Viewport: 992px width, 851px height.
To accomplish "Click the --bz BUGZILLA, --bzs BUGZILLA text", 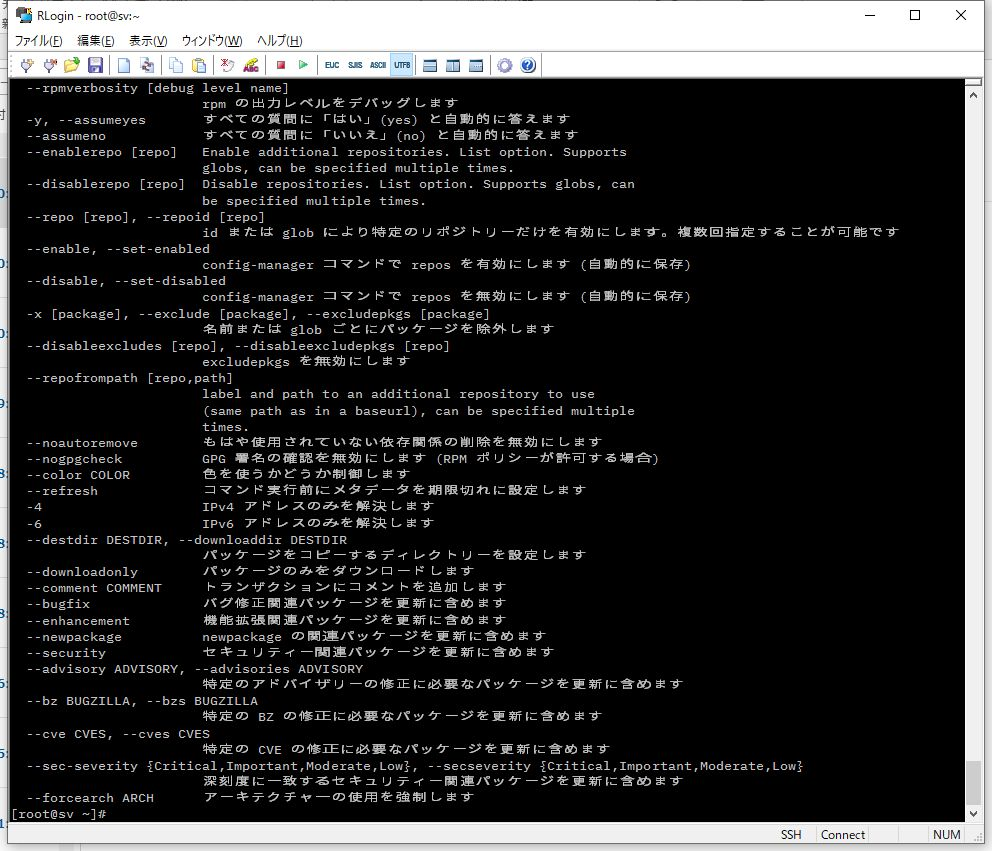I will click(x=142, y=701).
